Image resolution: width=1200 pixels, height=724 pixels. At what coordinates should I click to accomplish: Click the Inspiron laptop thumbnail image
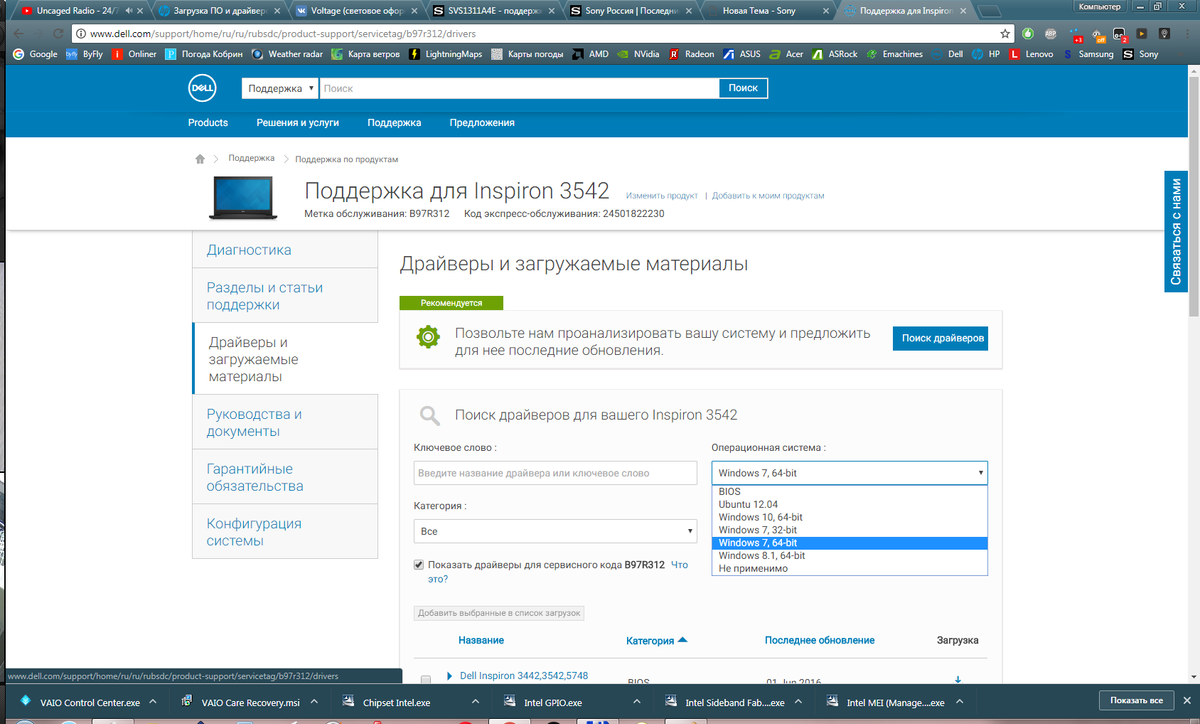[x=242, y=198]
